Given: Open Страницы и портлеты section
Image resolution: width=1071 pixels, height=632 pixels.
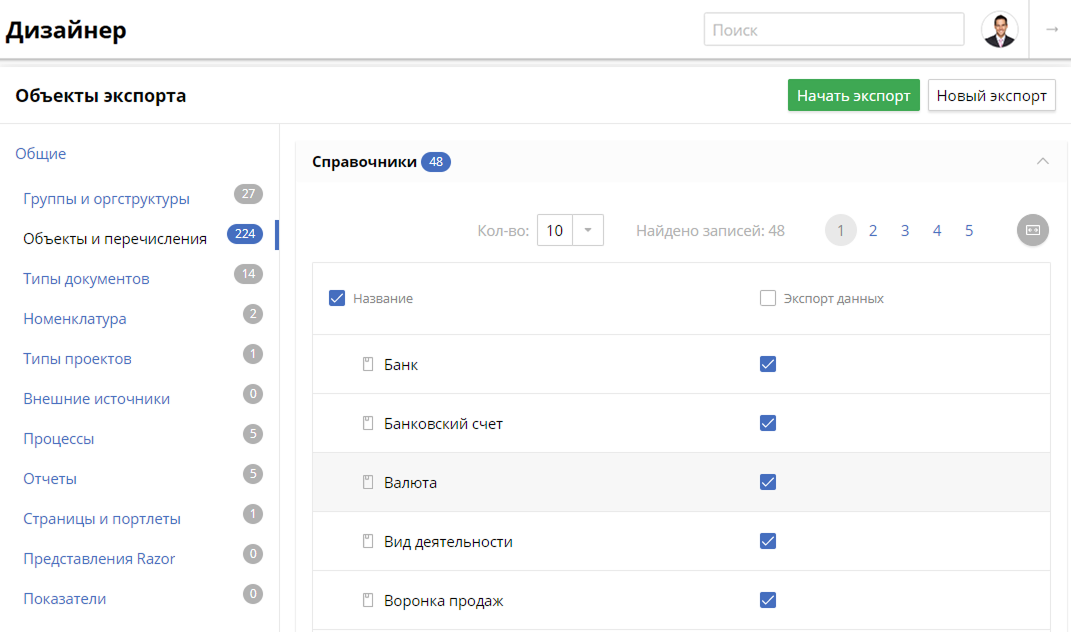Looking at the screenshot, I should pos(102,519).
